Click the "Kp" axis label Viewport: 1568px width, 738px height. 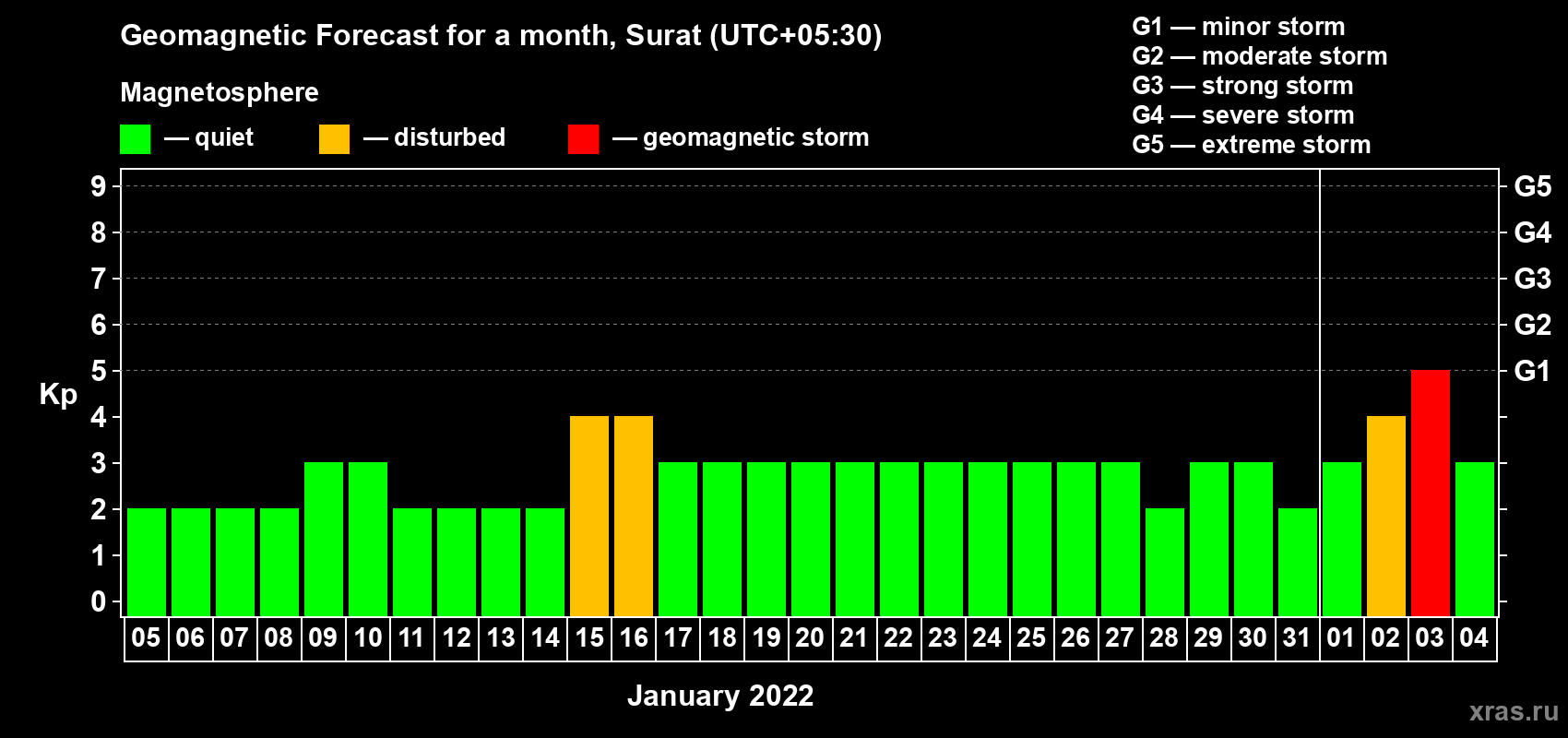(x=58, y=395)
